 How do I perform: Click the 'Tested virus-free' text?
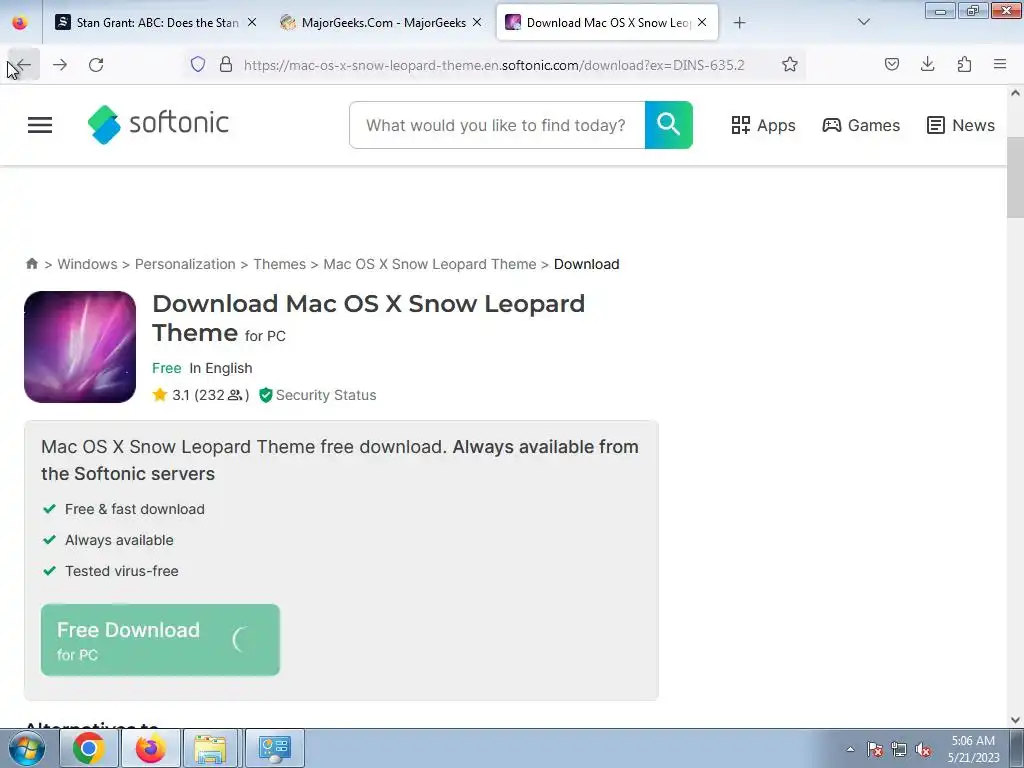point(122,571)
